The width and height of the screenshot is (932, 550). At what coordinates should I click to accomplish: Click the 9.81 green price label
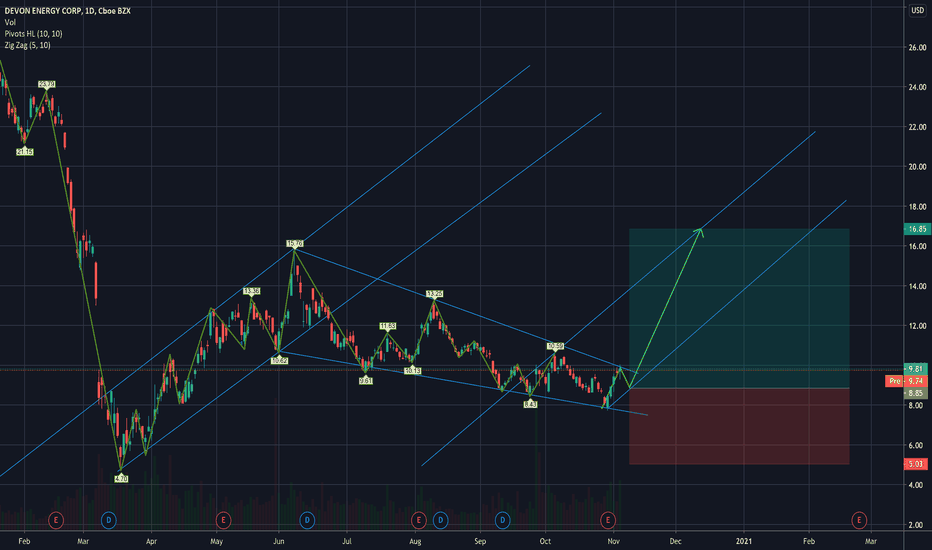[916, 369]
